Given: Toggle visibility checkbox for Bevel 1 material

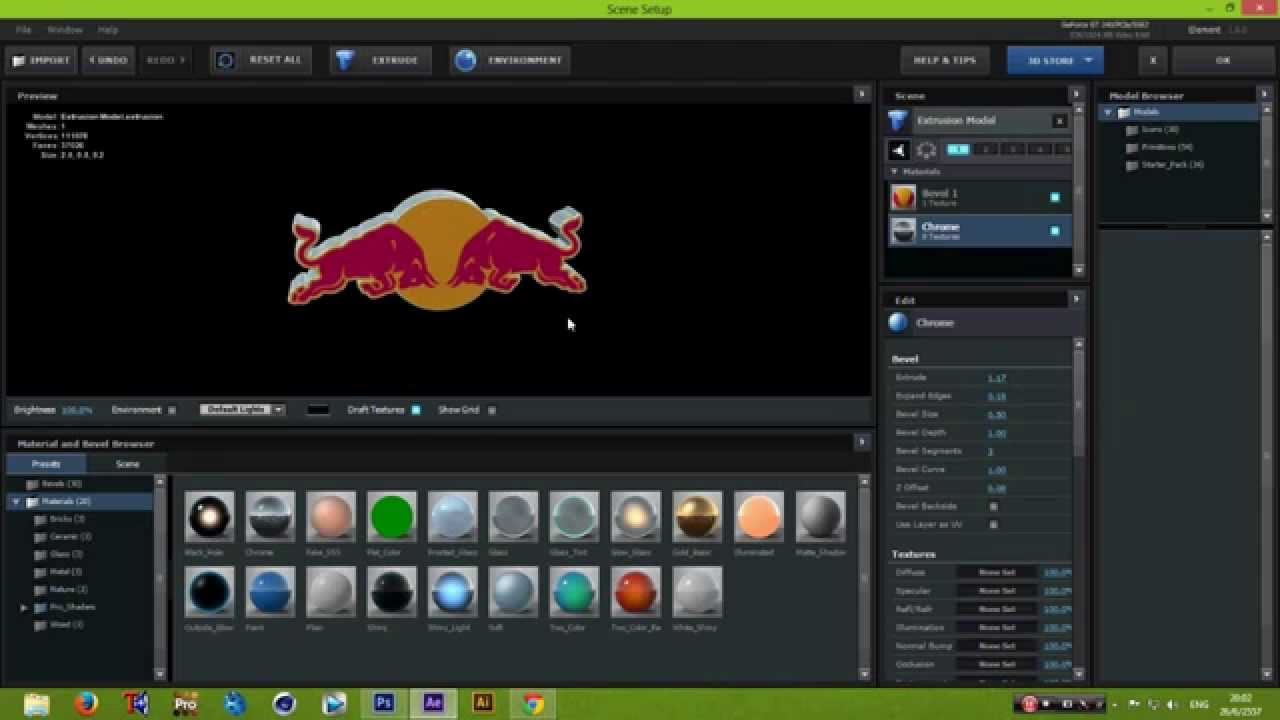Looking at the screenshot, I should pos(1054,197).
